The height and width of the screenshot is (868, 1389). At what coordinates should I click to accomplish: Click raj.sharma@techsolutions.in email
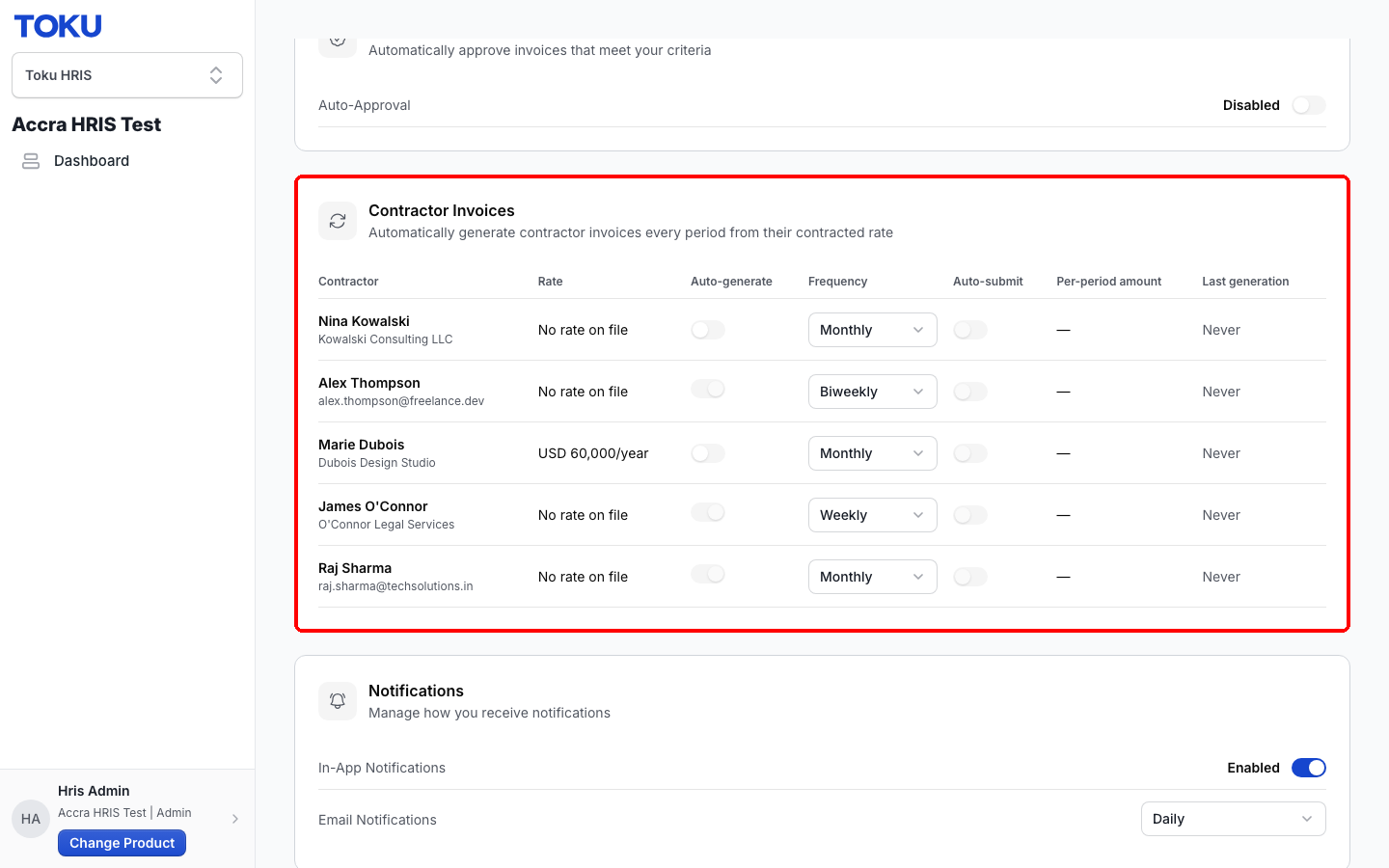click(395, 586)
